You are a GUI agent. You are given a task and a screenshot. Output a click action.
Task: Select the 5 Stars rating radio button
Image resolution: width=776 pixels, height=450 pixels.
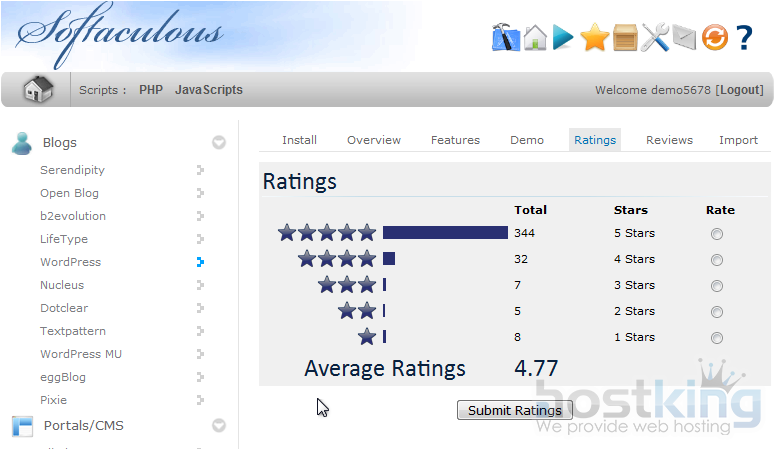tap(717, 234)
